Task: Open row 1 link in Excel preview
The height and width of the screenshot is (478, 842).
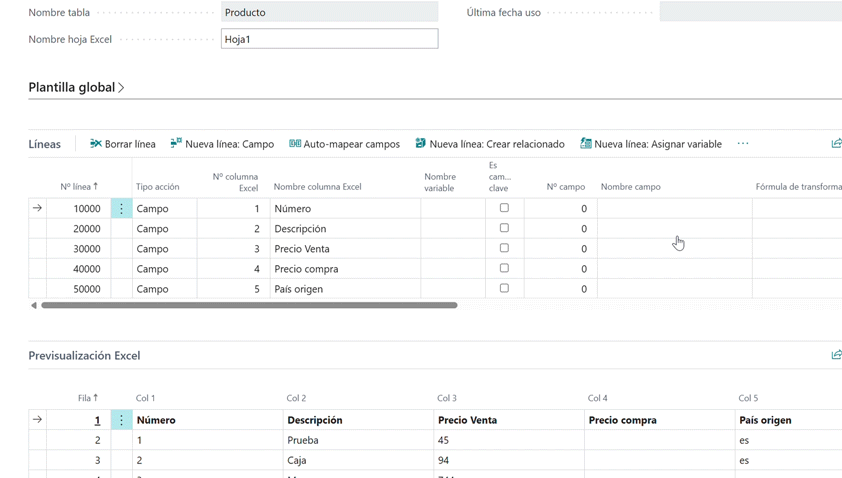Action: pos(97,421)
